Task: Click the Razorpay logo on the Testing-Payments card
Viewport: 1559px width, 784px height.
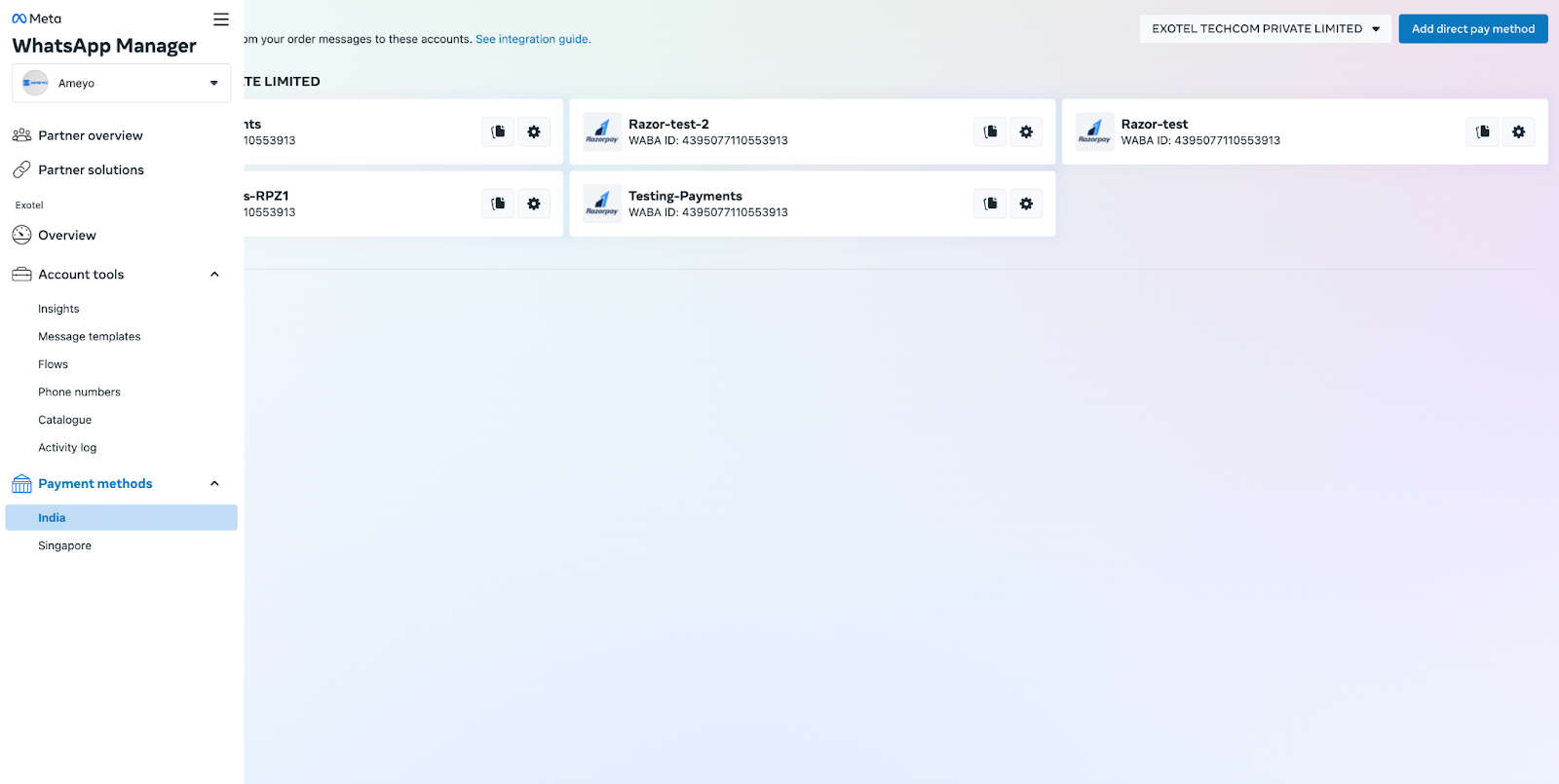Action: click(x=602, y=204)
